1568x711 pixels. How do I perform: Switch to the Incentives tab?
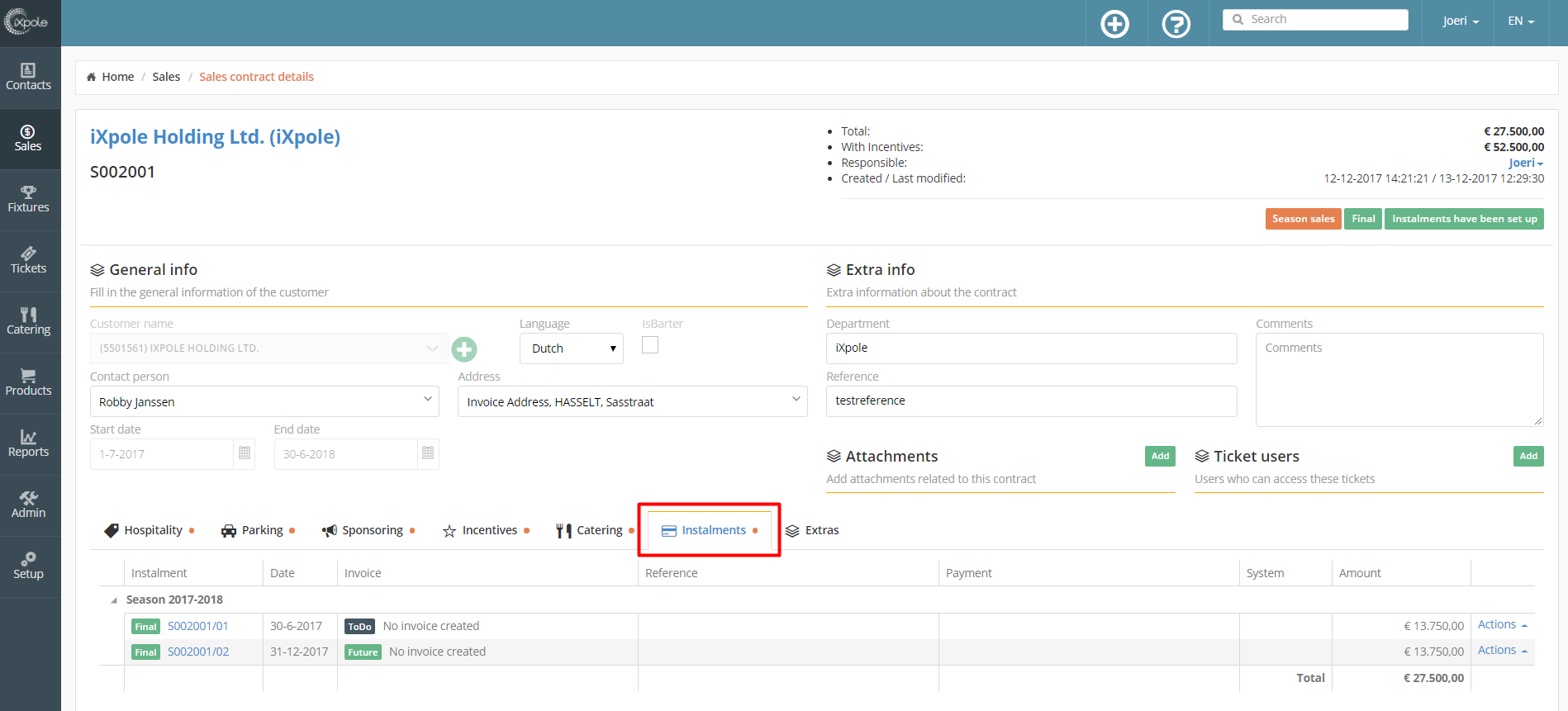pyautogui.click(x=486, y=530)
